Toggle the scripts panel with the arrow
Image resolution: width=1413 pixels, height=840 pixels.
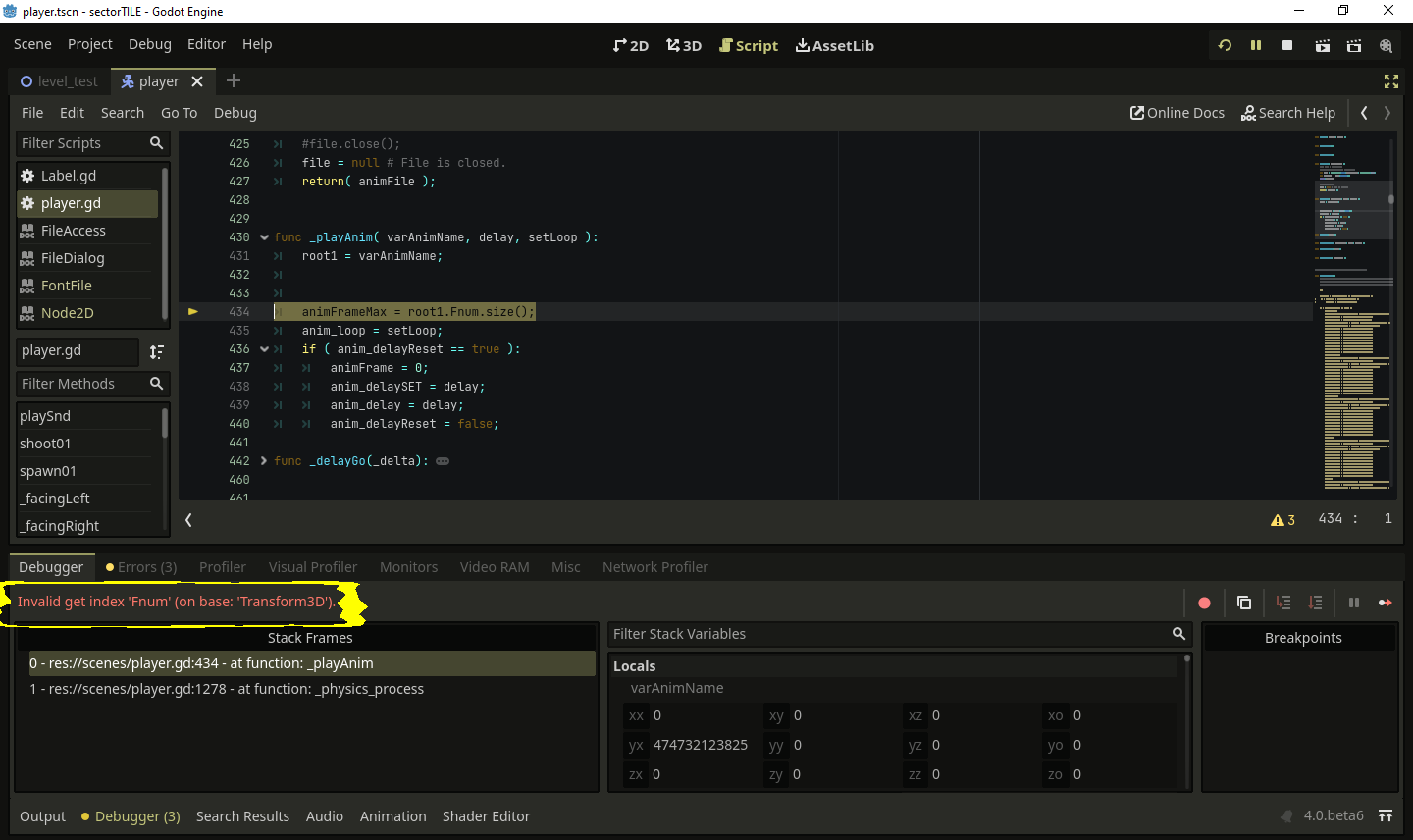[188, 520]
